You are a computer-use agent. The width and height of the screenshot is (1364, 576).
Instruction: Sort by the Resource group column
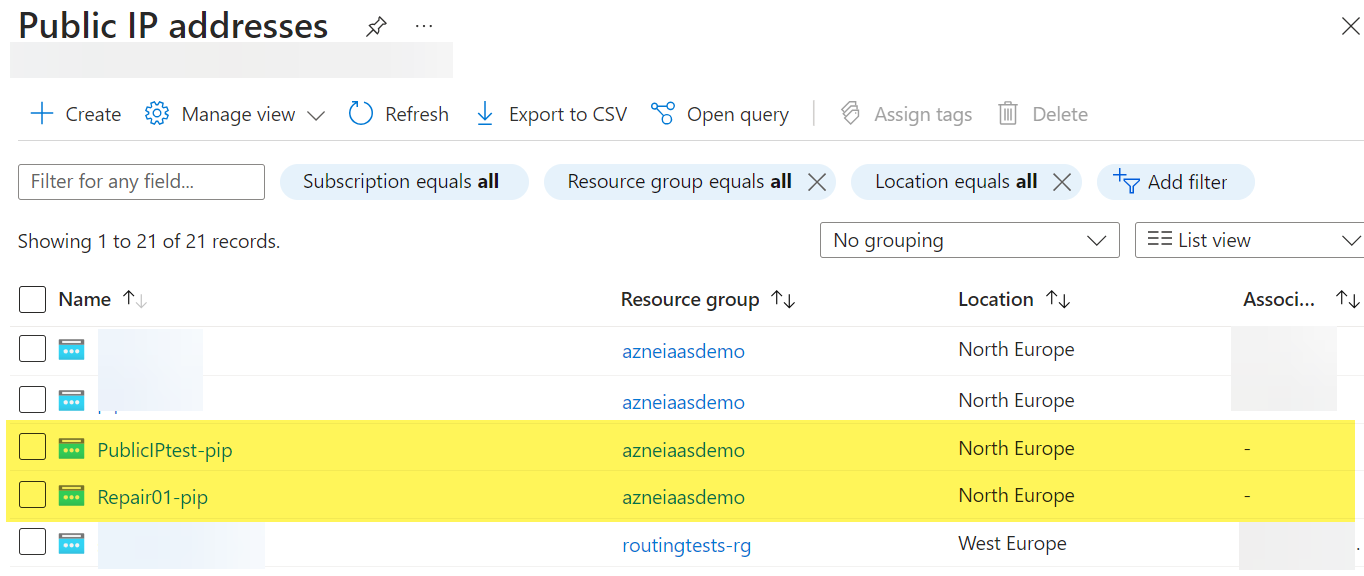pos(783,300)
